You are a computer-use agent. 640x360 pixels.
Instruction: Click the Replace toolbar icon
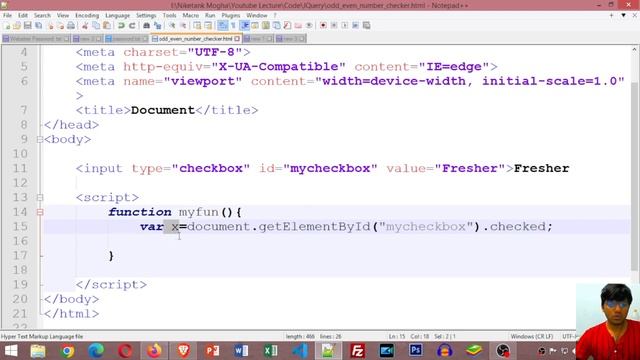pos(158,25)
